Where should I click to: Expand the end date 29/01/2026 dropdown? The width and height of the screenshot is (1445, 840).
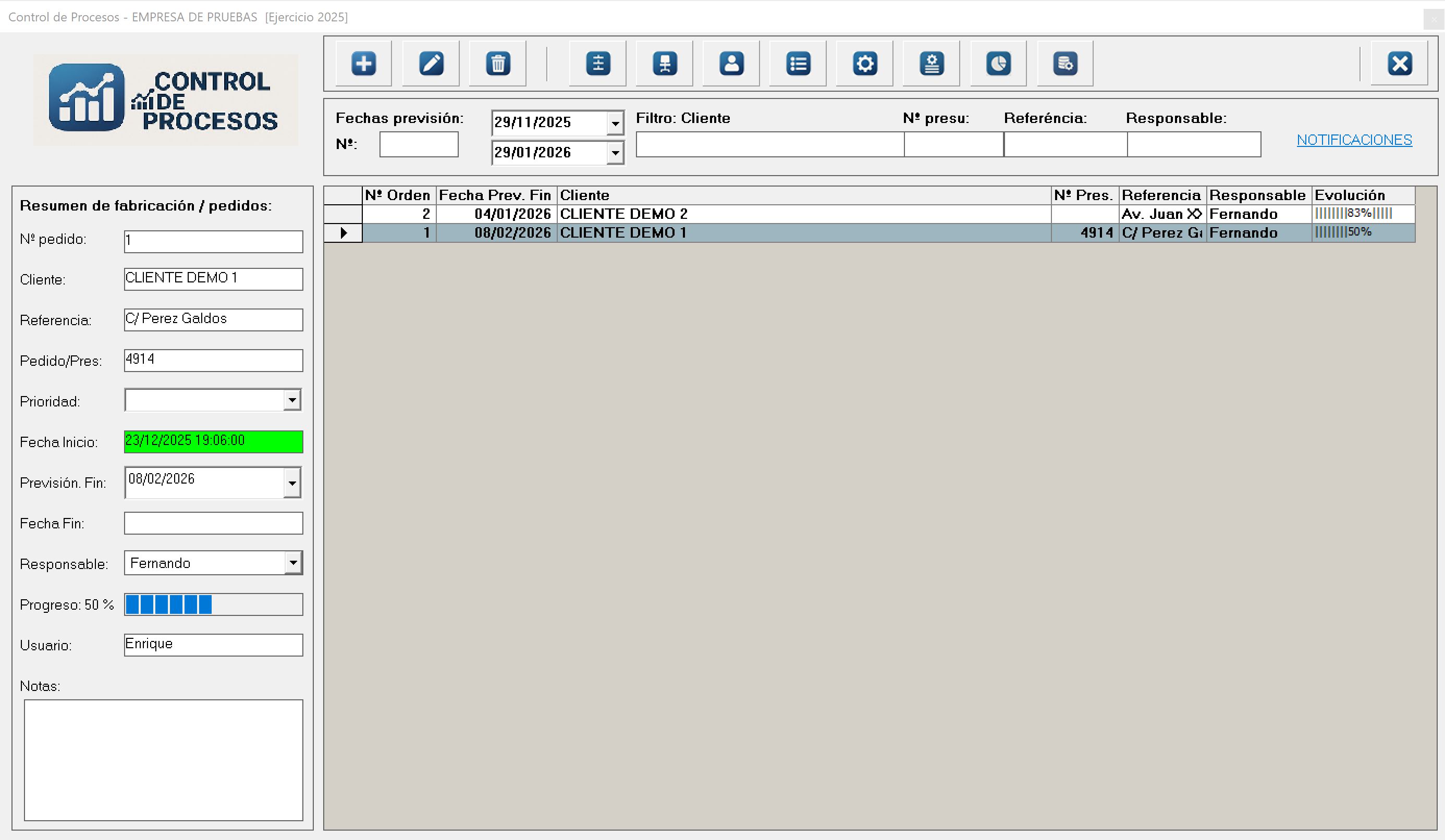pyautogui.click(x=615, y=153)
